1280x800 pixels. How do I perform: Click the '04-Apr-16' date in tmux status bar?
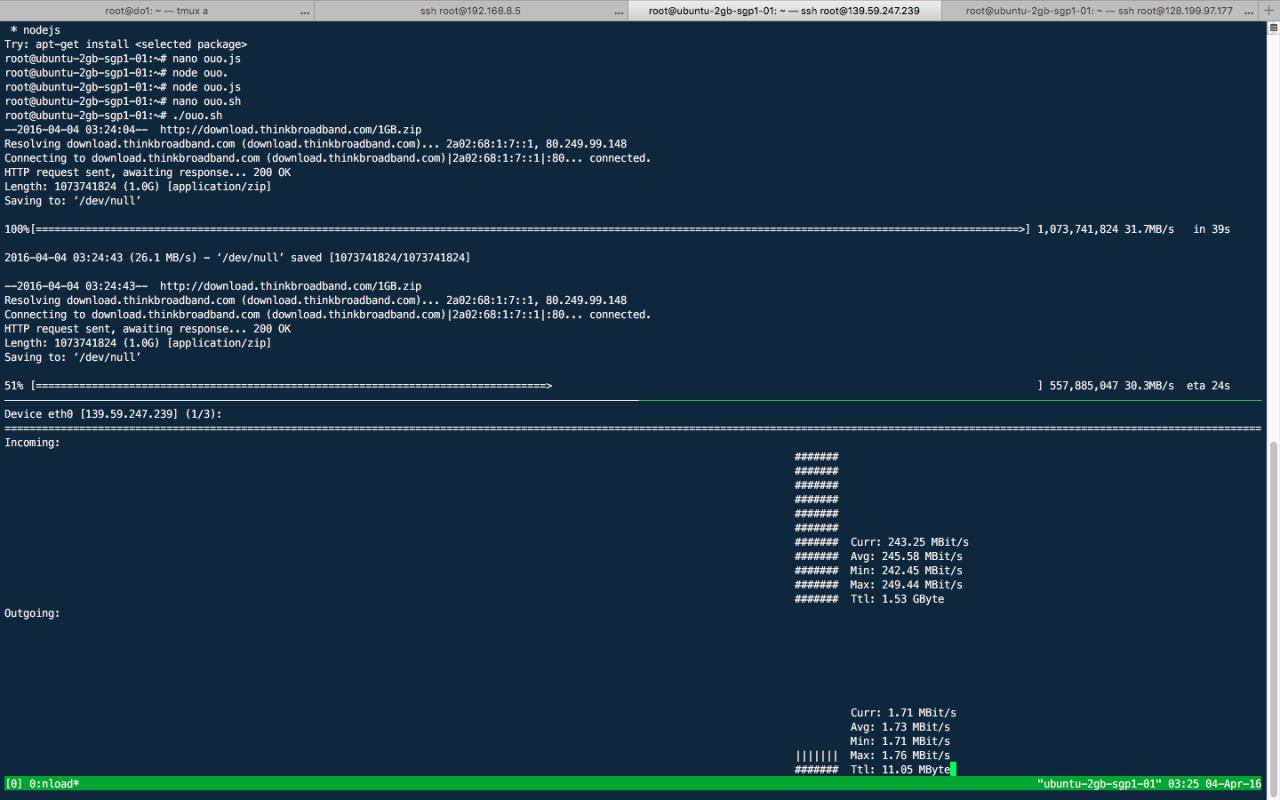click(x=1233, y=784)
